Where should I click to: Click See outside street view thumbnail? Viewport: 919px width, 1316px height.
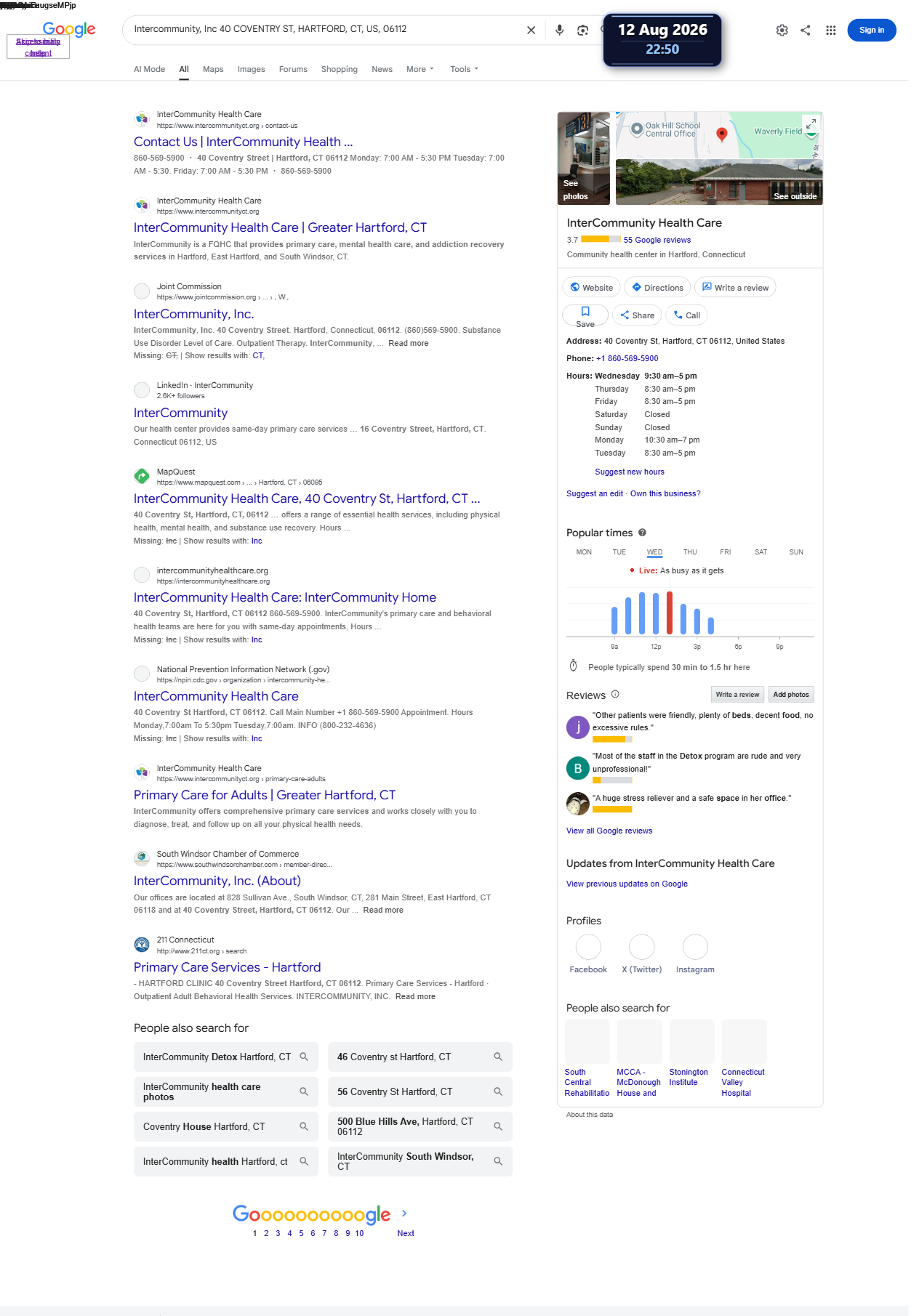pyautogui.click(x=719, y=182)
